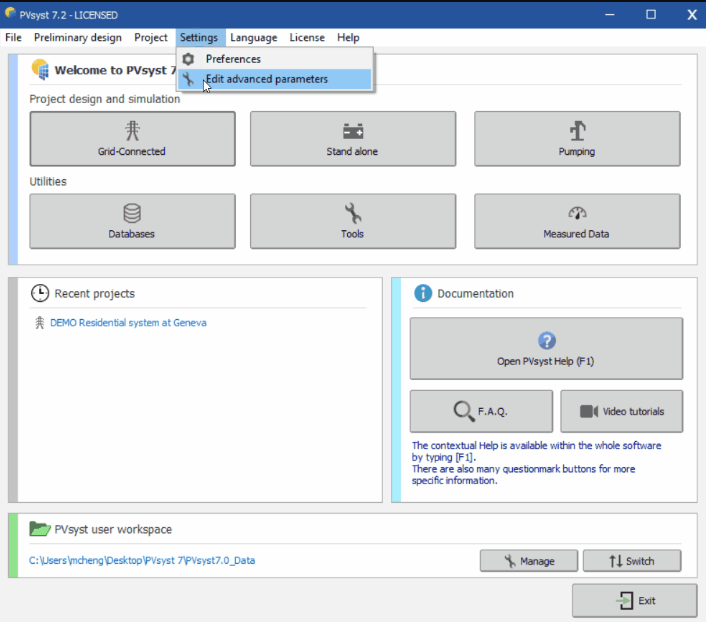This screenshot has height=622, width=706.
Task: Open DEMO Residential system at Geneva
Action: (128, 322)
